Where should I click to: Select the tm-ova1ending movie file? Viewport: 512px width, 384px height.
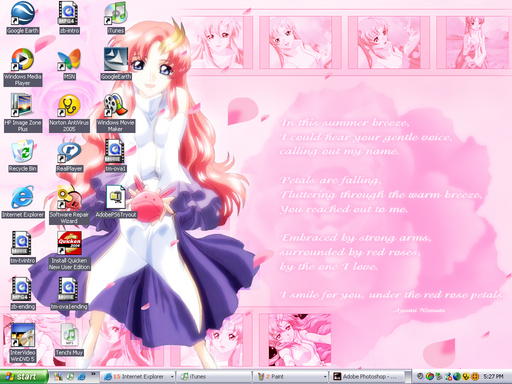(69, 294)
